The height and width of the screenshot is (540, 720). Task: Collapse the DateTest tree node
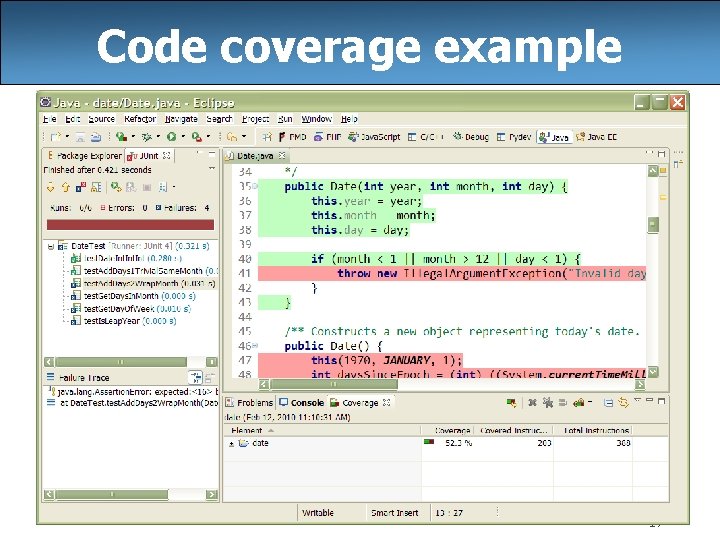[51, 247]
